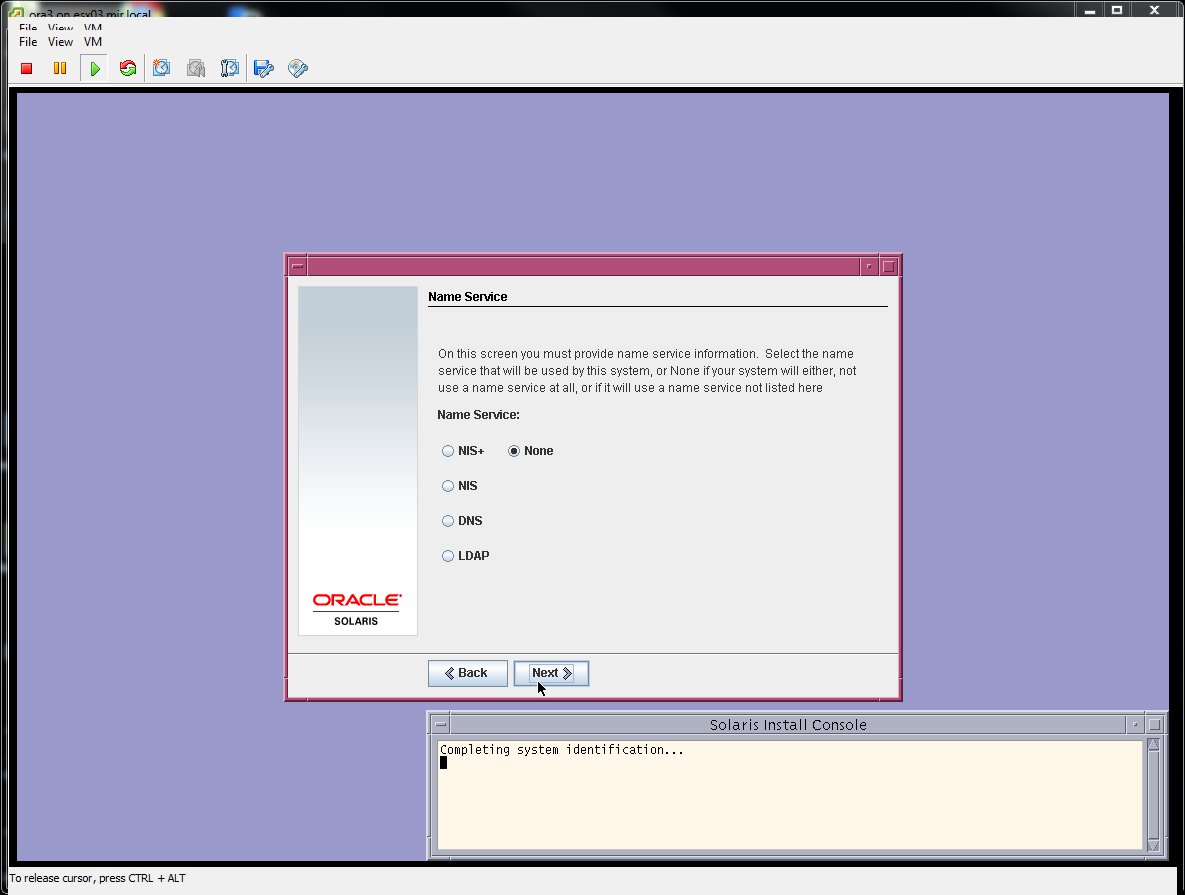
Task: Open Name Service dialog window menu button
Action: (297, 267)
